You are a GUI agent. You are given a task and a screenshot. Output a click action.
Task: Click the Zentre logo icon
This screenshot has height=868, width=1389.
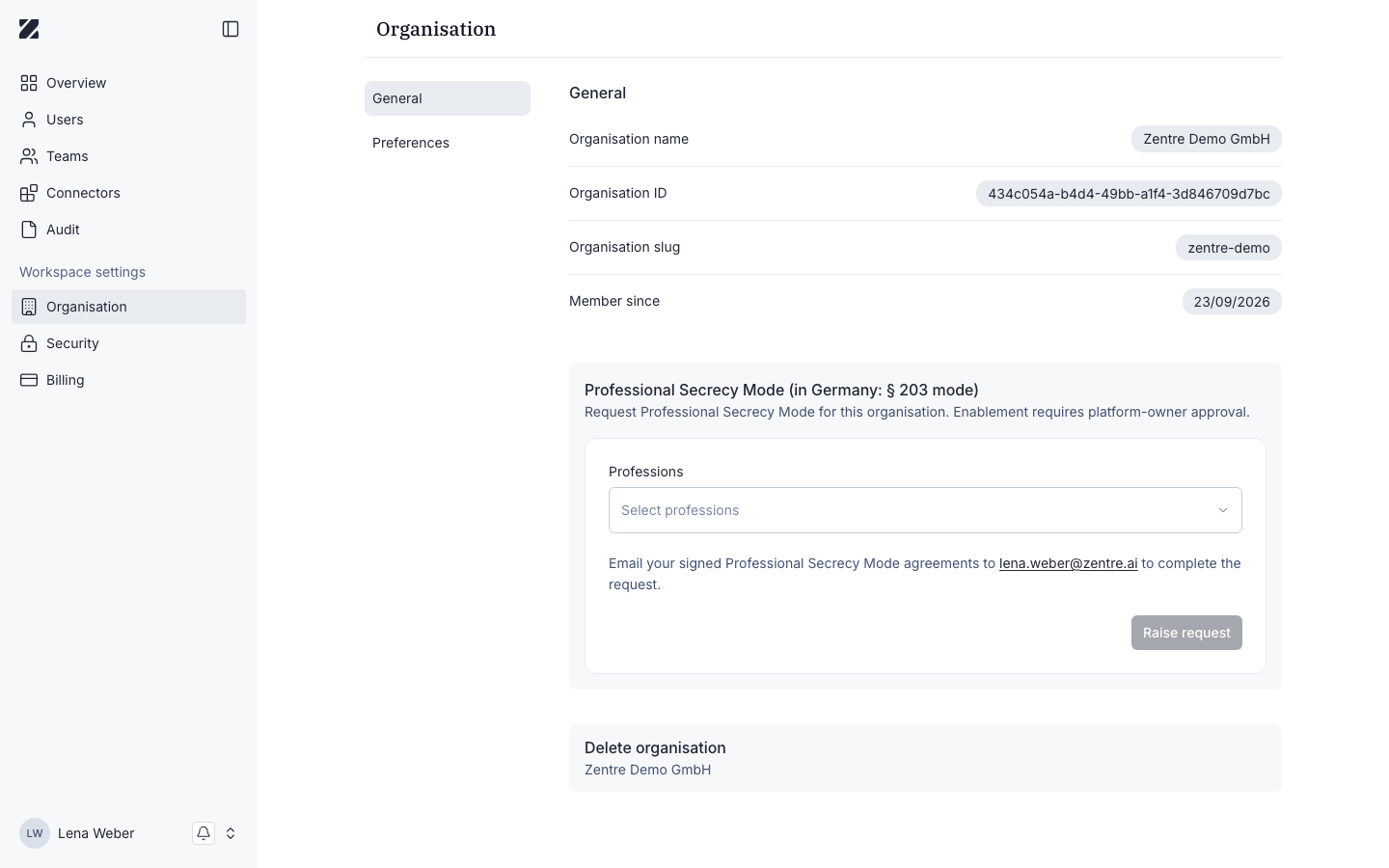click(x=29, y=29)
